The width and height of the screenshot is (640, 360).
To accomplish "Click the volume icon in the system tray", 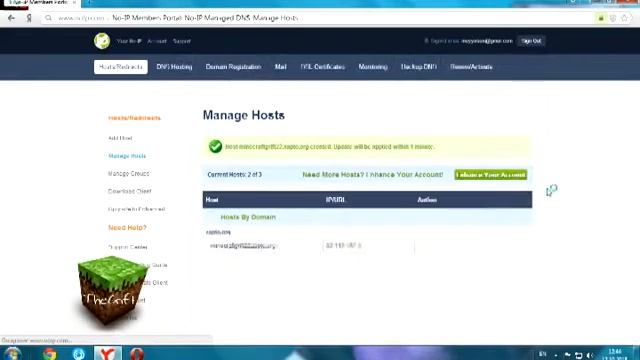I will pos(590,355).
